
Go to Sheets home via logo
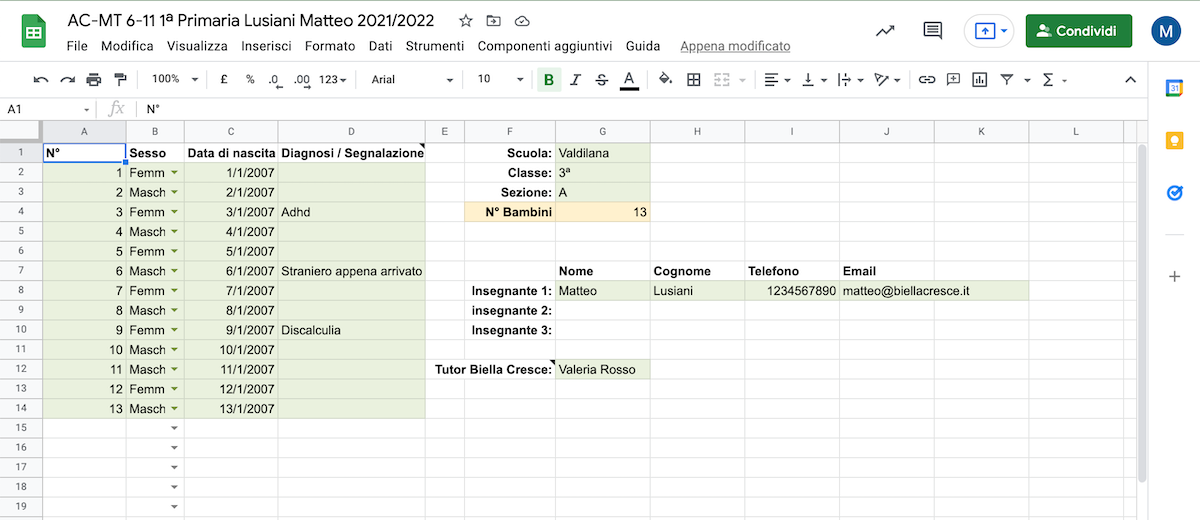(33, 31)
